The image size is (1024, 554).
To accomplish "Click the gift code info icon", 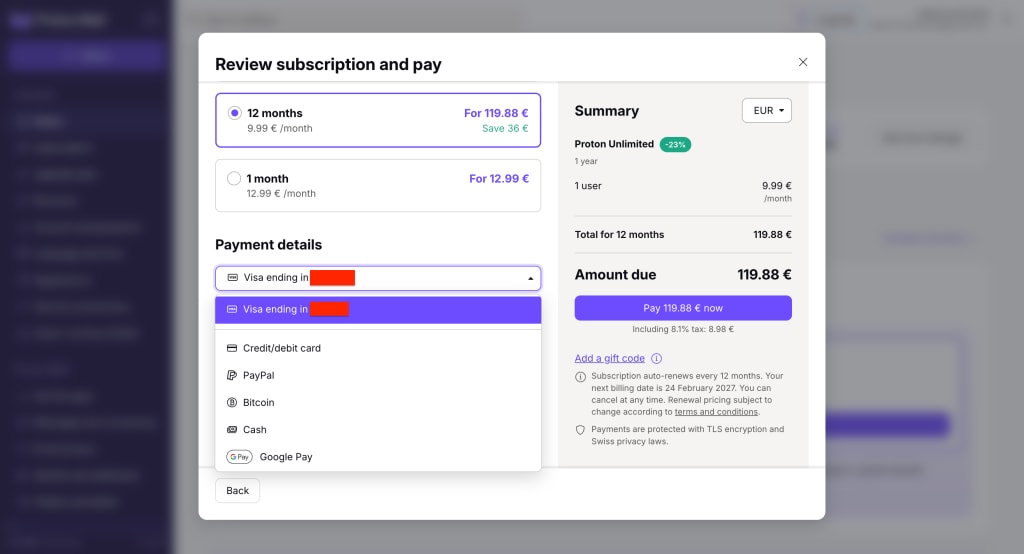I will 656,359.
